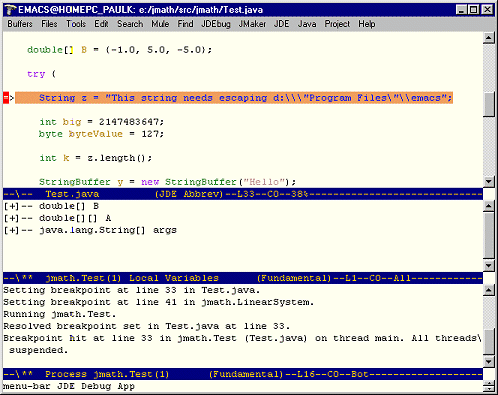Click scroll down arrow of Process output pane
The image size is (498, 395).
(489, 362)
